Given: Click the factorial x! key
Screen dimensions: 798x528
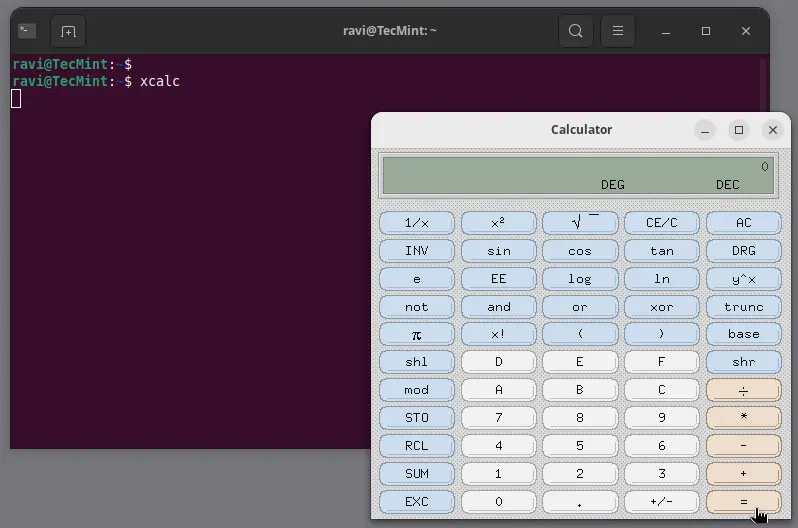Looking at the screenshot, I should click(499, 334).
